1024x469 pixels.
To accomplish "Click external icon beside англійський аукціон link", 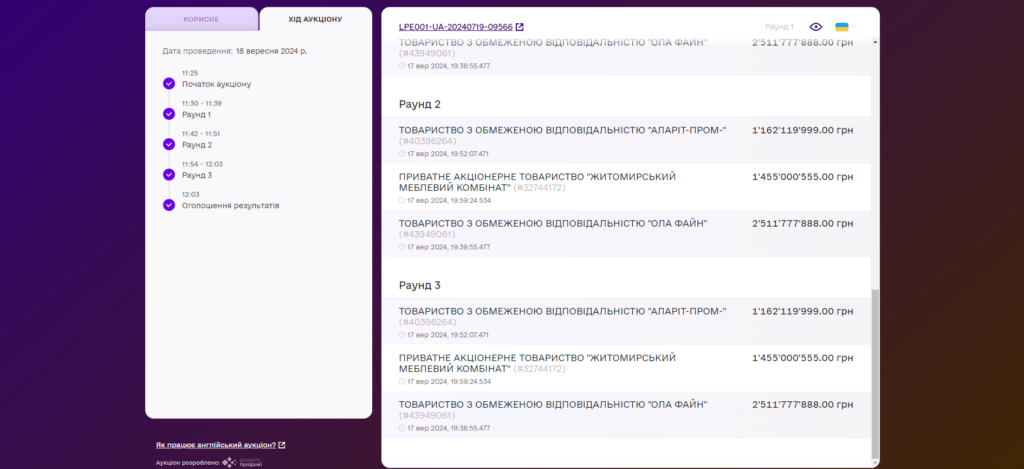I will click(x=281, y=445).
